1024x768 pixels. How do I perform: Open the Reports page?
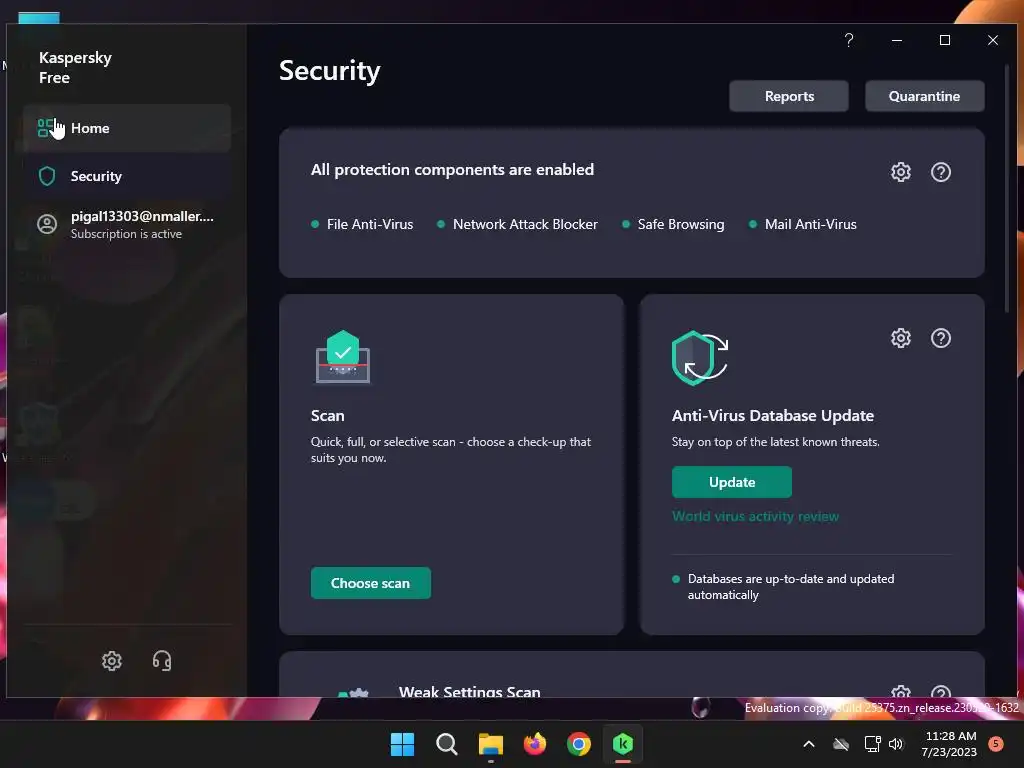click(789, 96)
